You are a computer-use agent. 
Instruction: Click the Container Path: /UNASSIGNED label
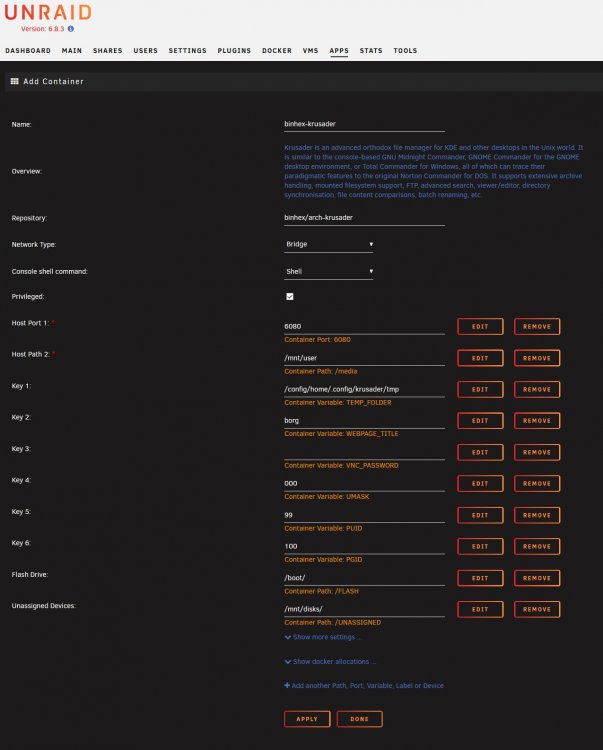point(333,622)
